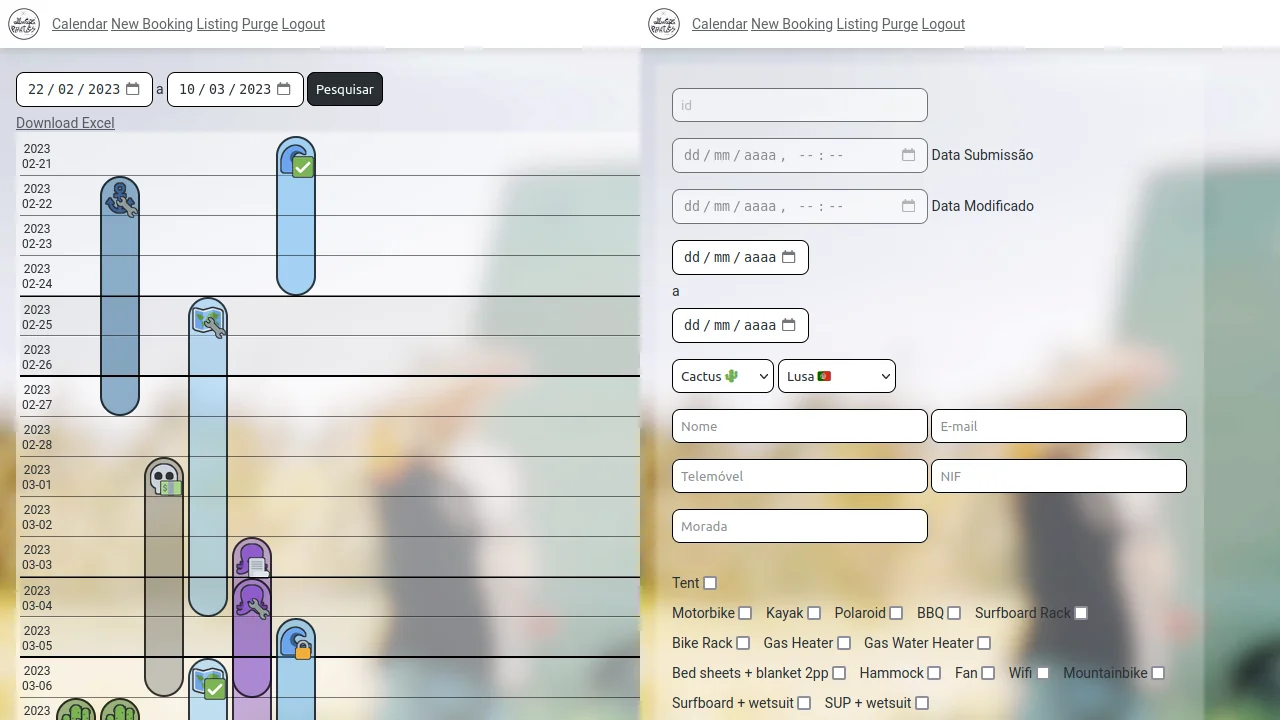Viewport: 1280px width, 720px height.
Task: Open the Lusa language dropdown
Action: click(x=836, y=376)
